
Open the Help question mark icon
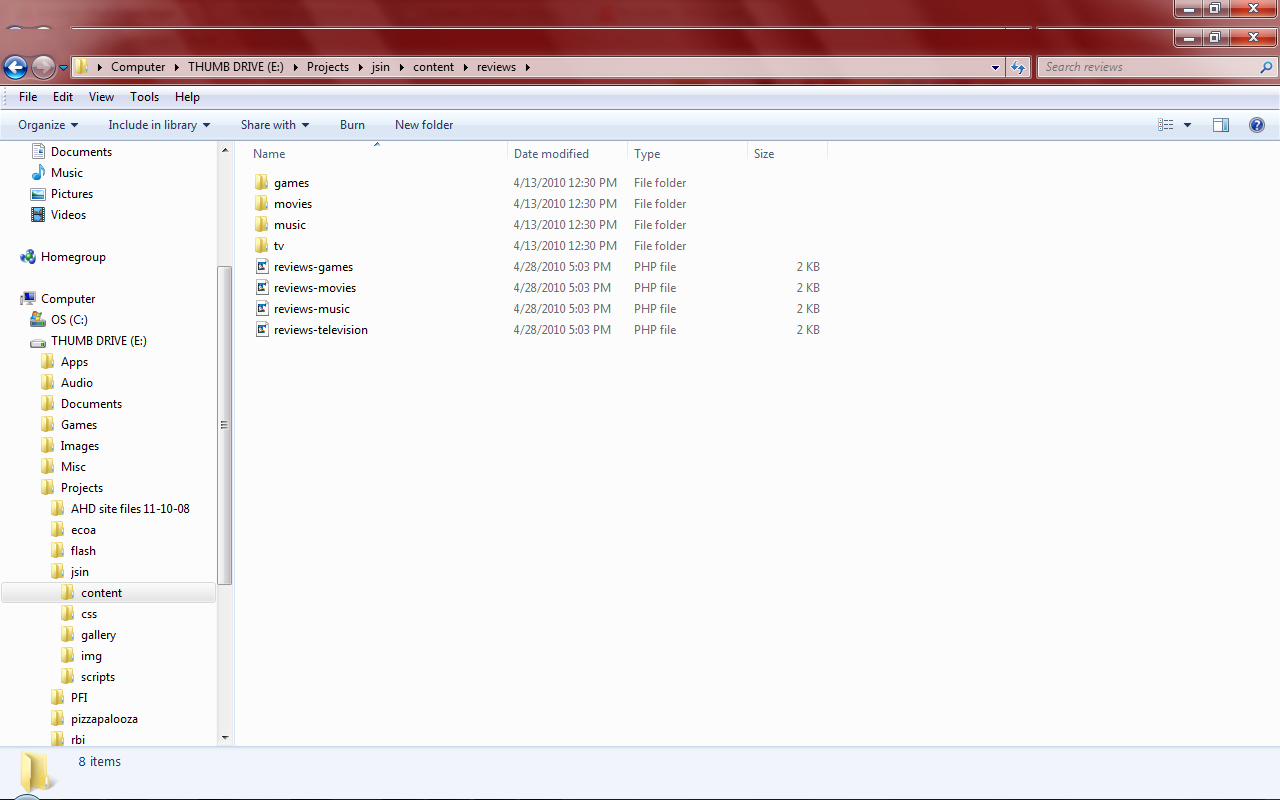[x=1257, y=125]
